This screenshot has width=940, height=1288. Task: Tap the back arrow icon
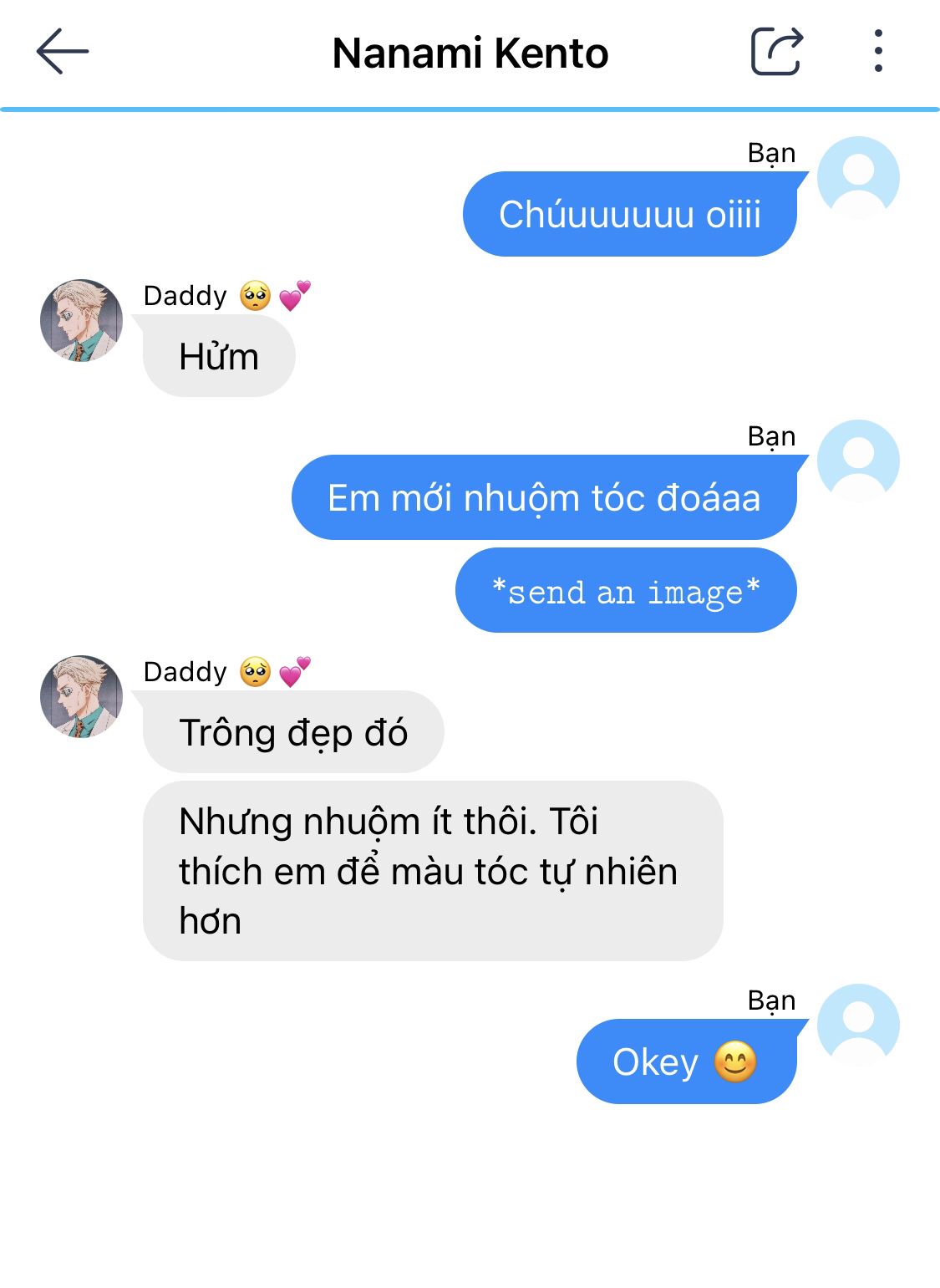[63, 52]
